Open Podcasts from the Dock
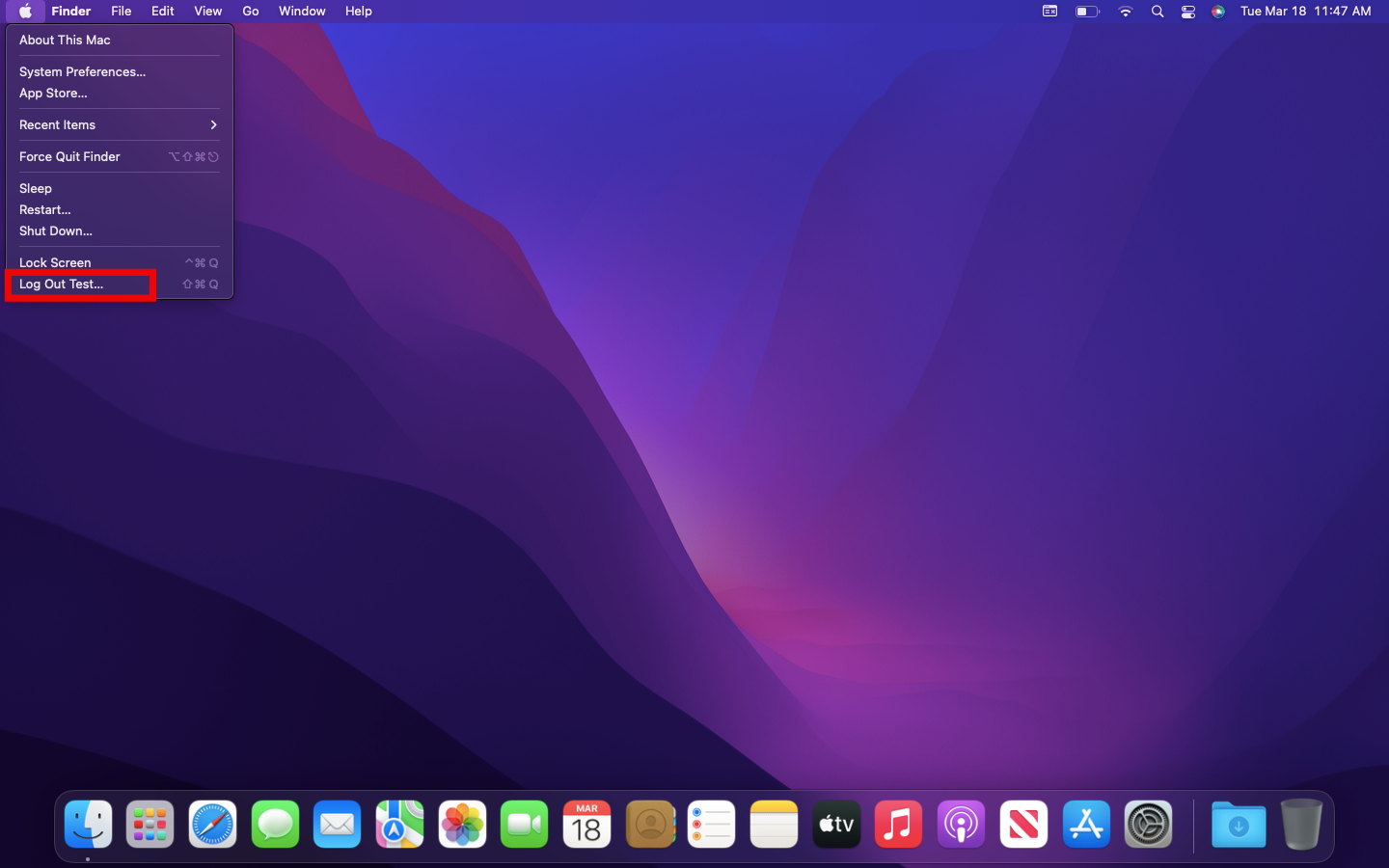 [x=961, y=825]
